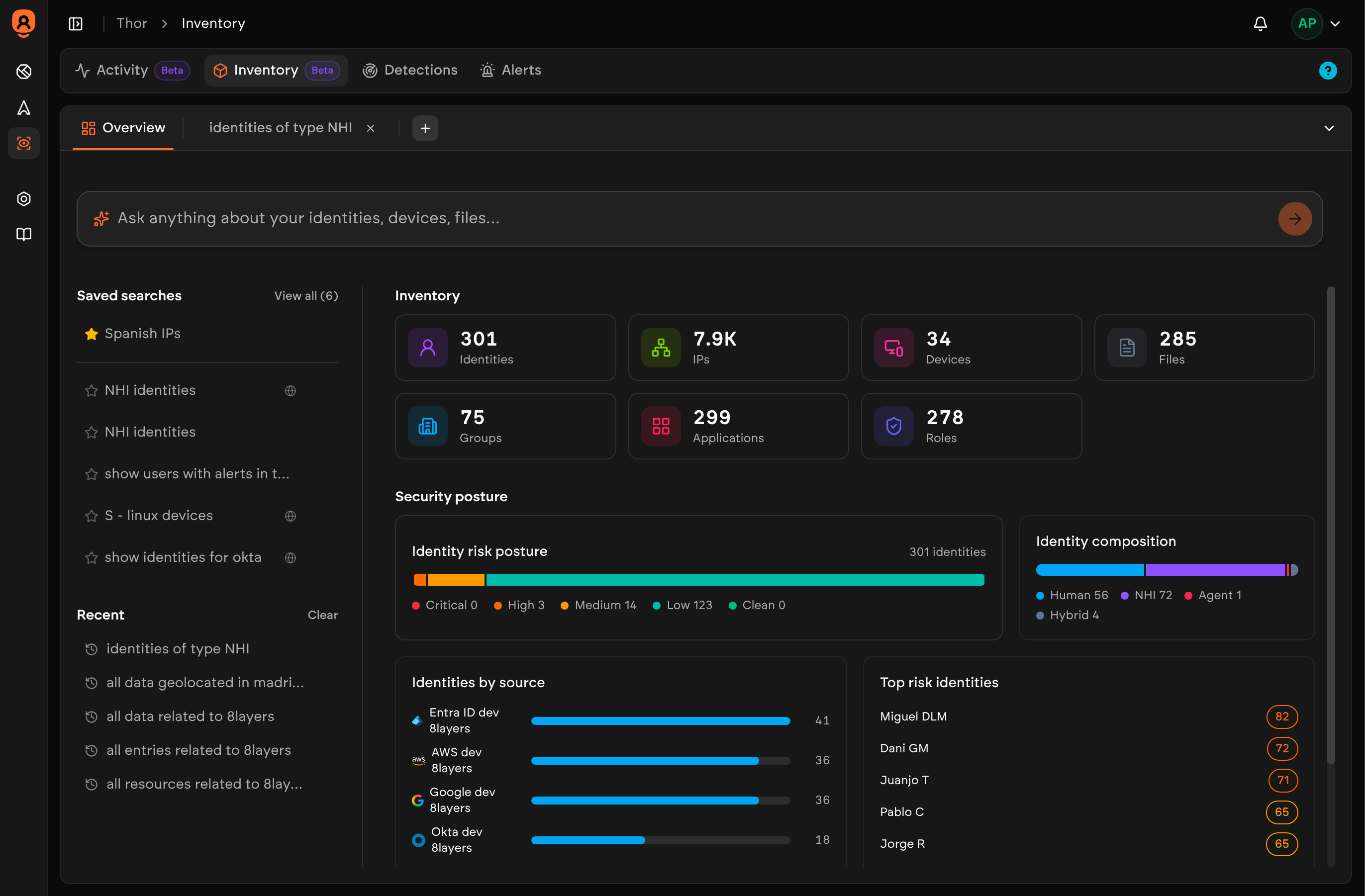Select the 'High 3' risk legend item

pyautogui.click(x=519, y=605)
